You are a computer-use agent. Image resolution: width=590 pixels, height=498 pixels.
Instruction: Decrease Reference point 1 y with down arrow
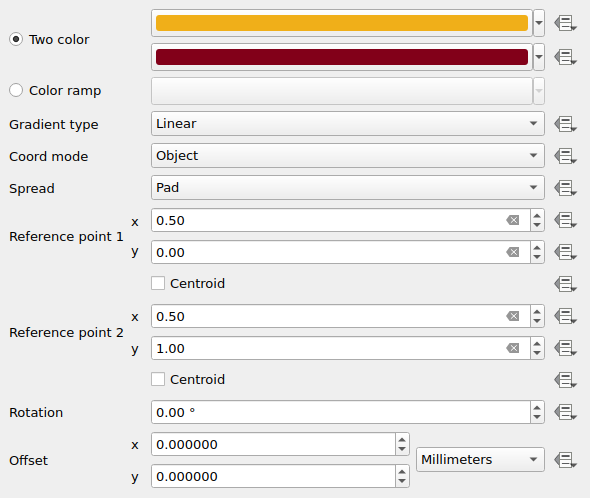click(537, 257)
